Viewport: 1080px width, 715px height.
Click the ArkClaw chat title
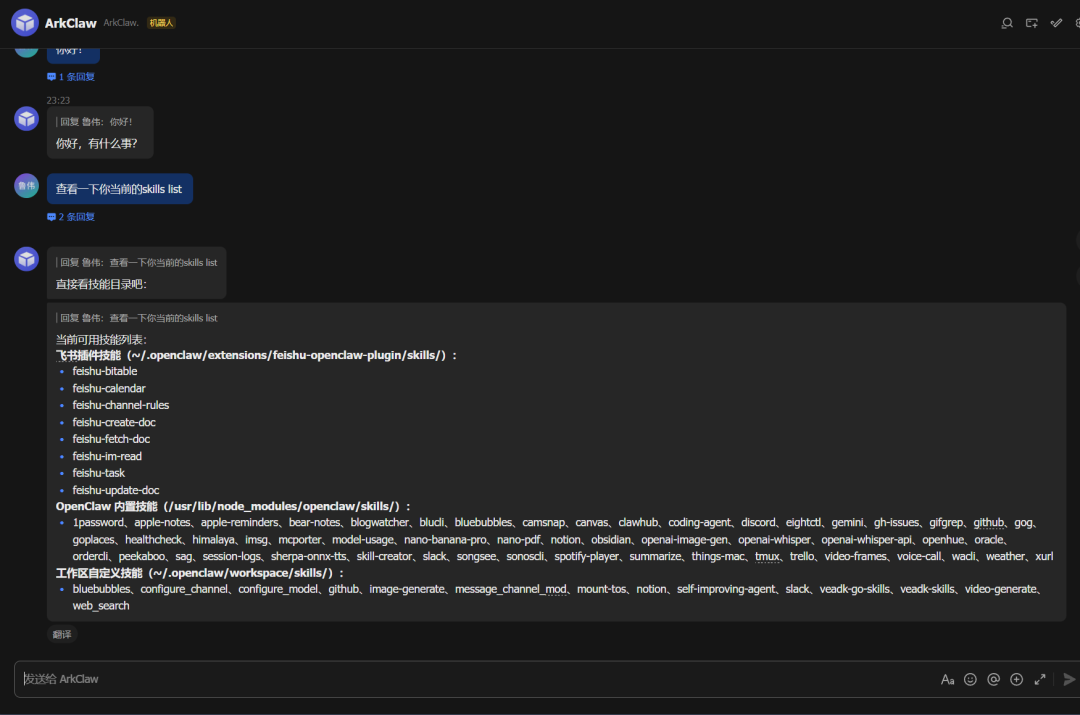pos(70,23)
